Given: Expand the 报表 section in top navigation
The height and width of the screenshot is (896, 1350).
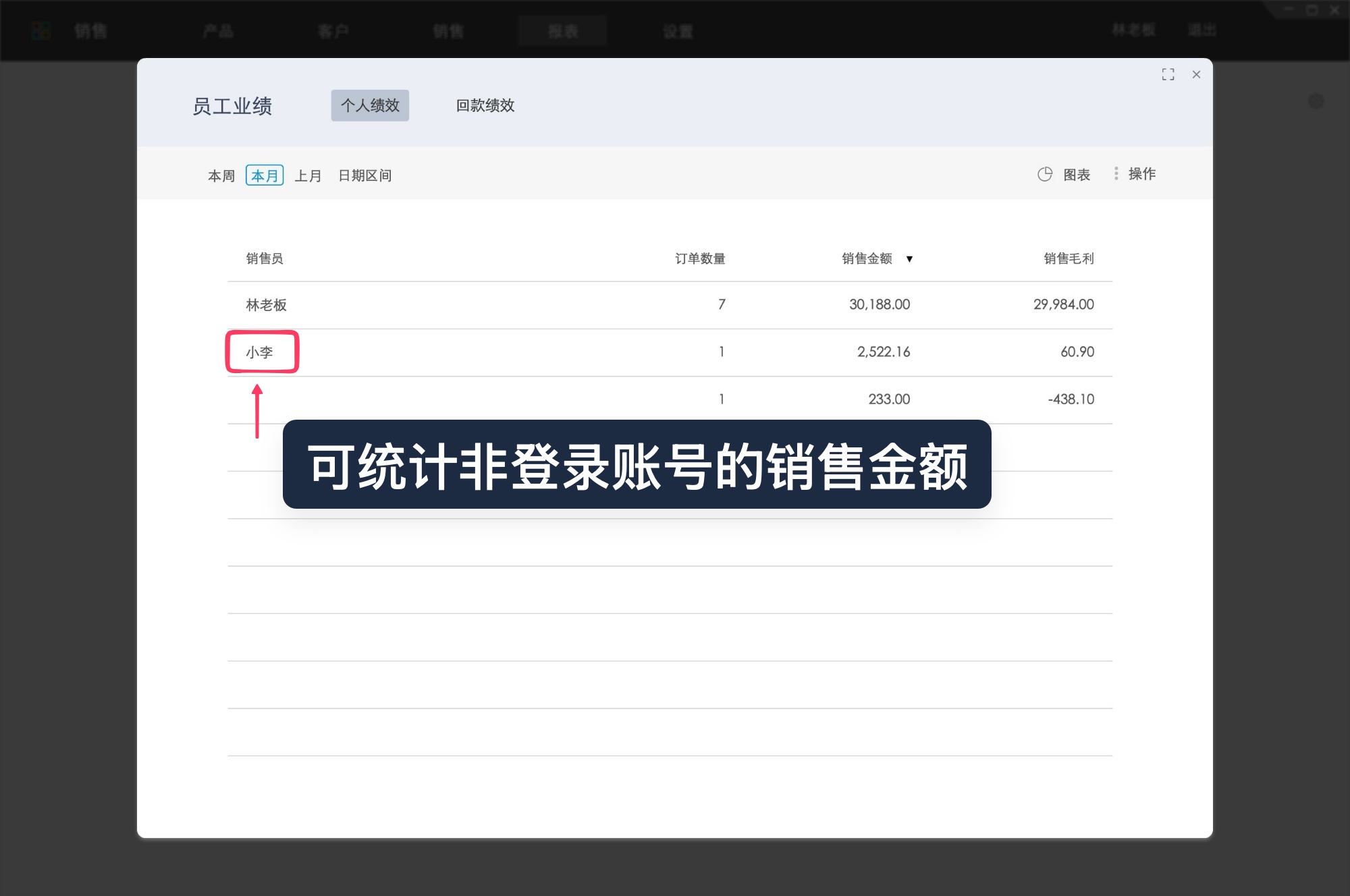Looking at the screenshot, I should [x=563, y=31].
